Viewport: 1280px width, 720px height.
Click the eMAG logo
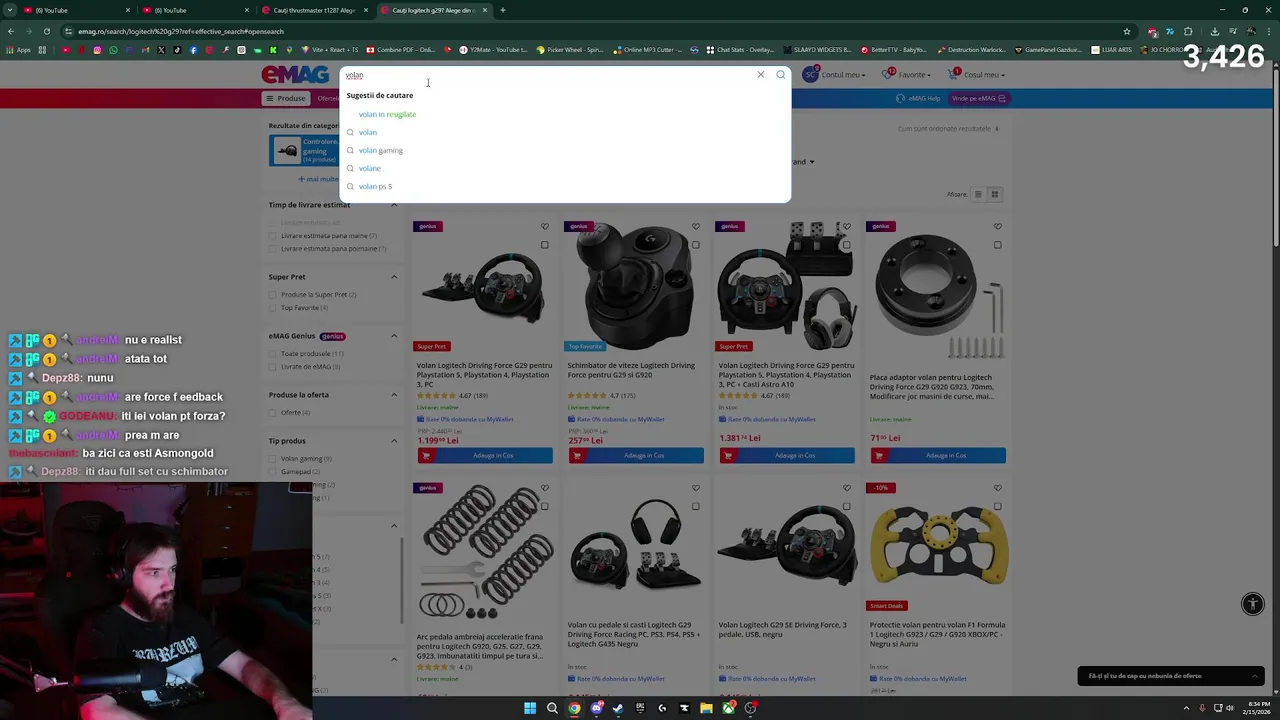point(295,75)
